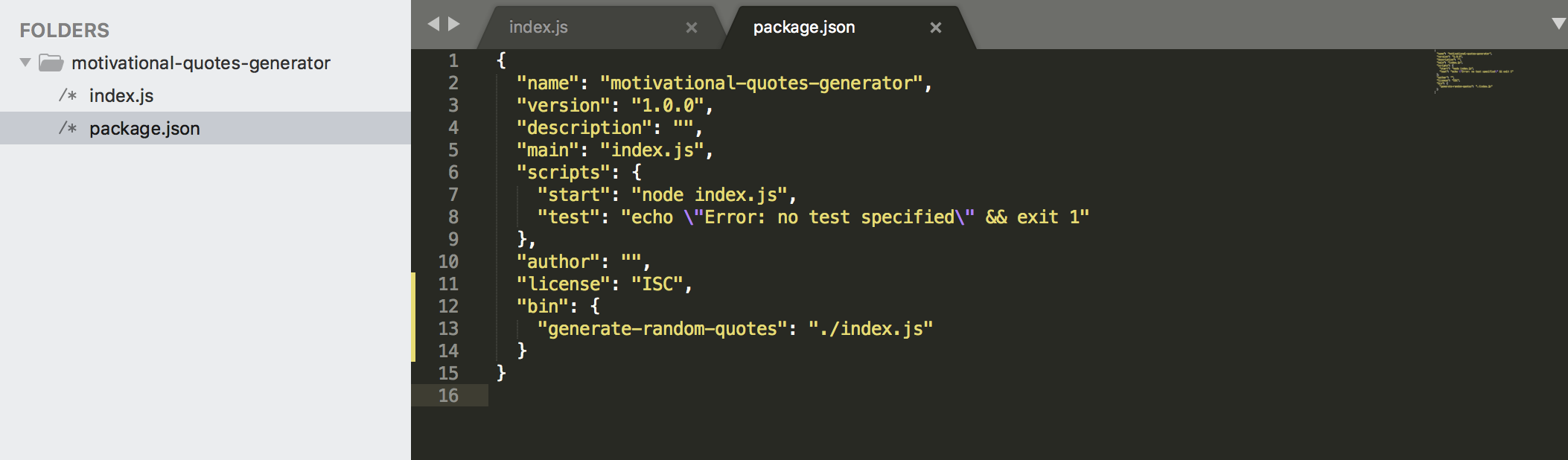1568x460 pixels.
Task: Click line number 12 in gutter
Action: tap(448, 307)
